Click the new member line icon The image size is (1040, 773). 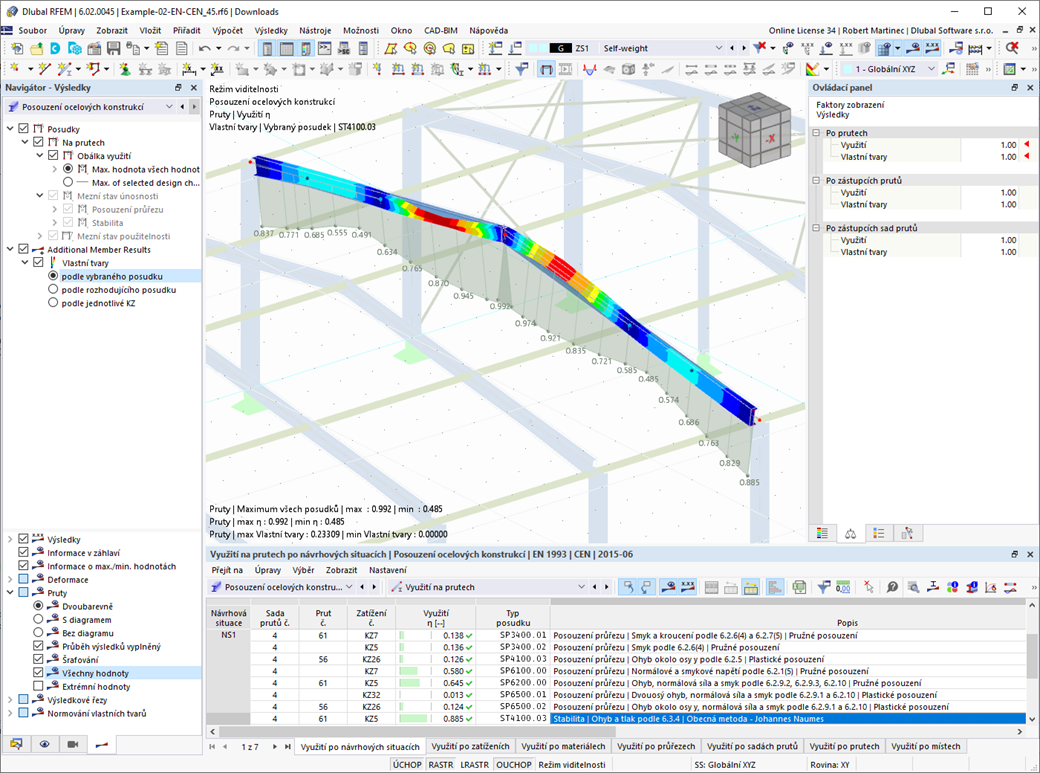click(44, 69)
